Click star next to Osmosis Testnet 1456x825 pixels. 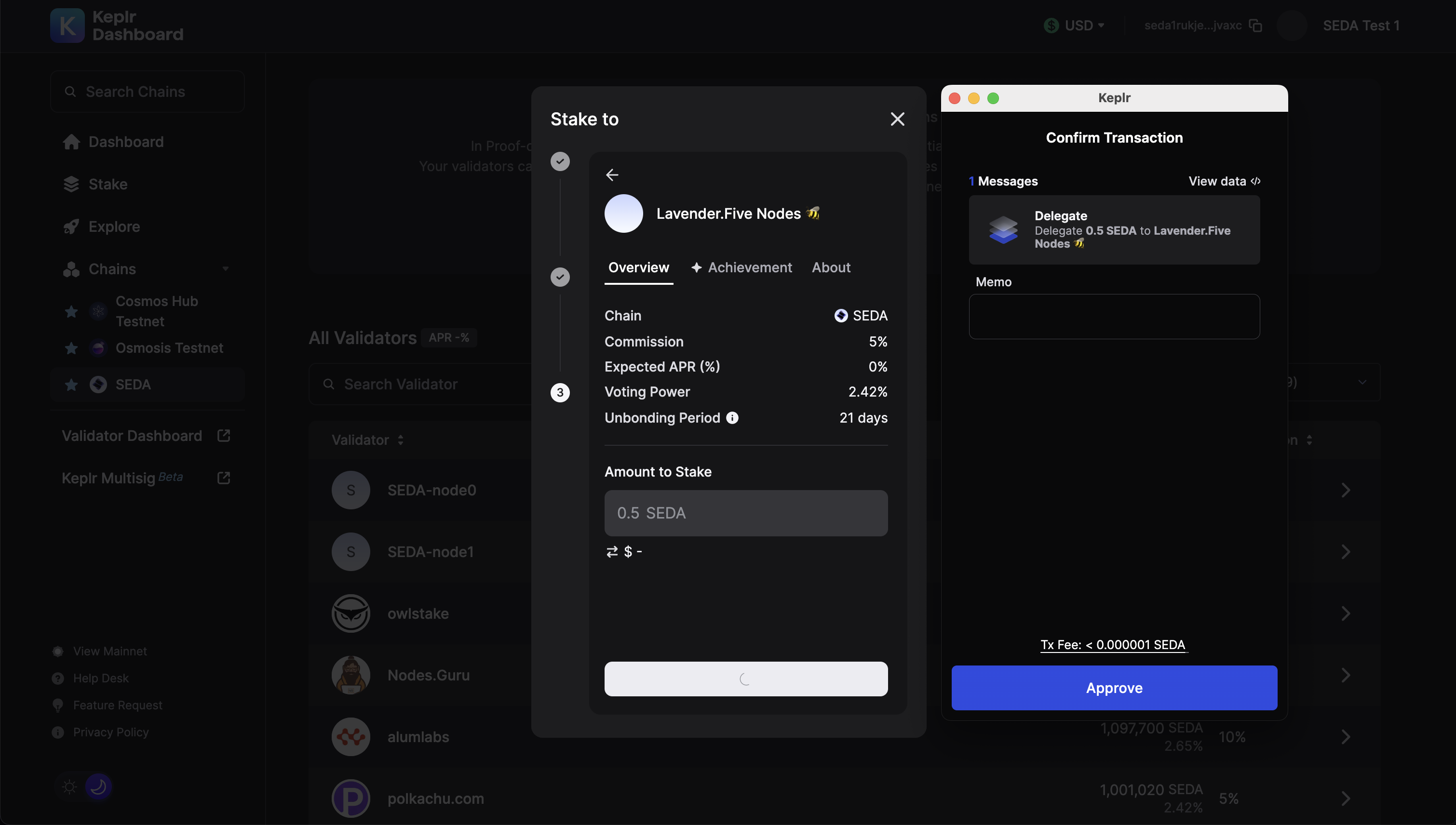pos(71,348)
